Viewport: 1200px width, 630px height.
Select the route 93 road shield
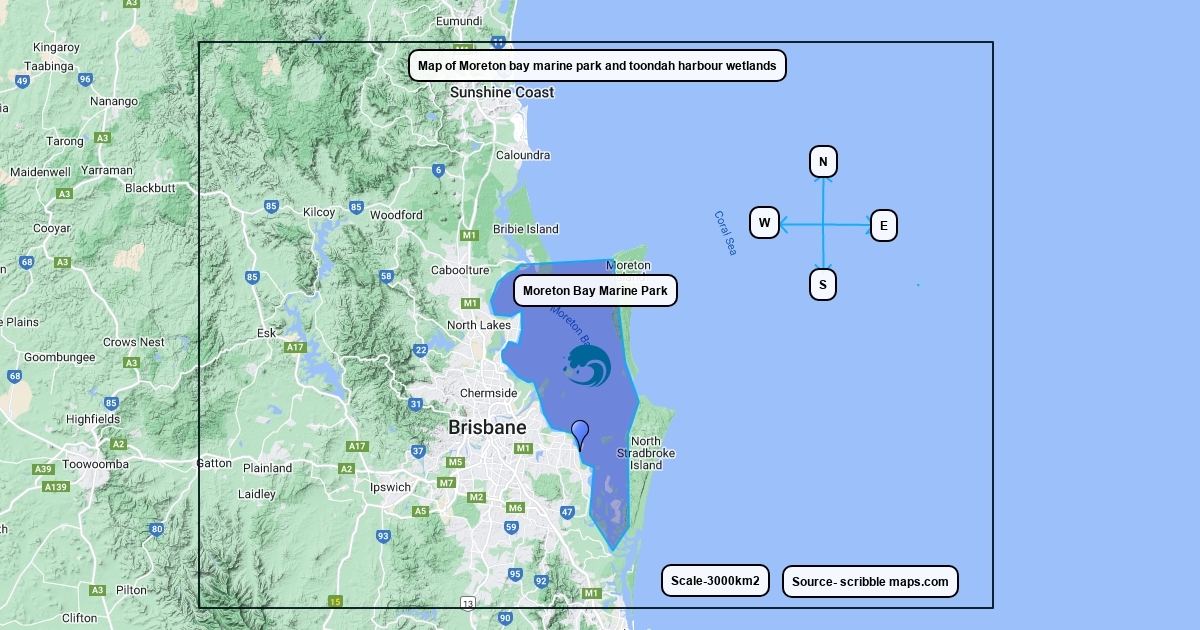pyautogui.click(x=383, y=536)
